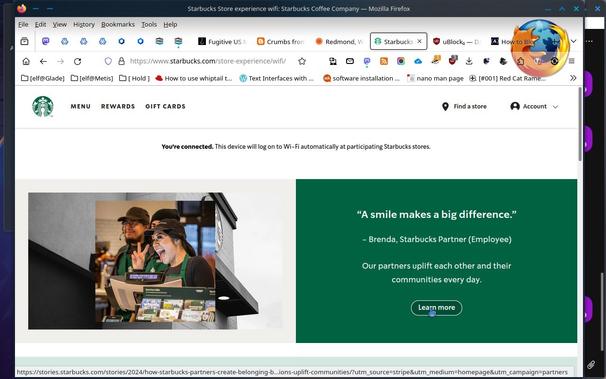The image size is (606, 379).
Task: Open the Help menu
Action: (170, 24)
